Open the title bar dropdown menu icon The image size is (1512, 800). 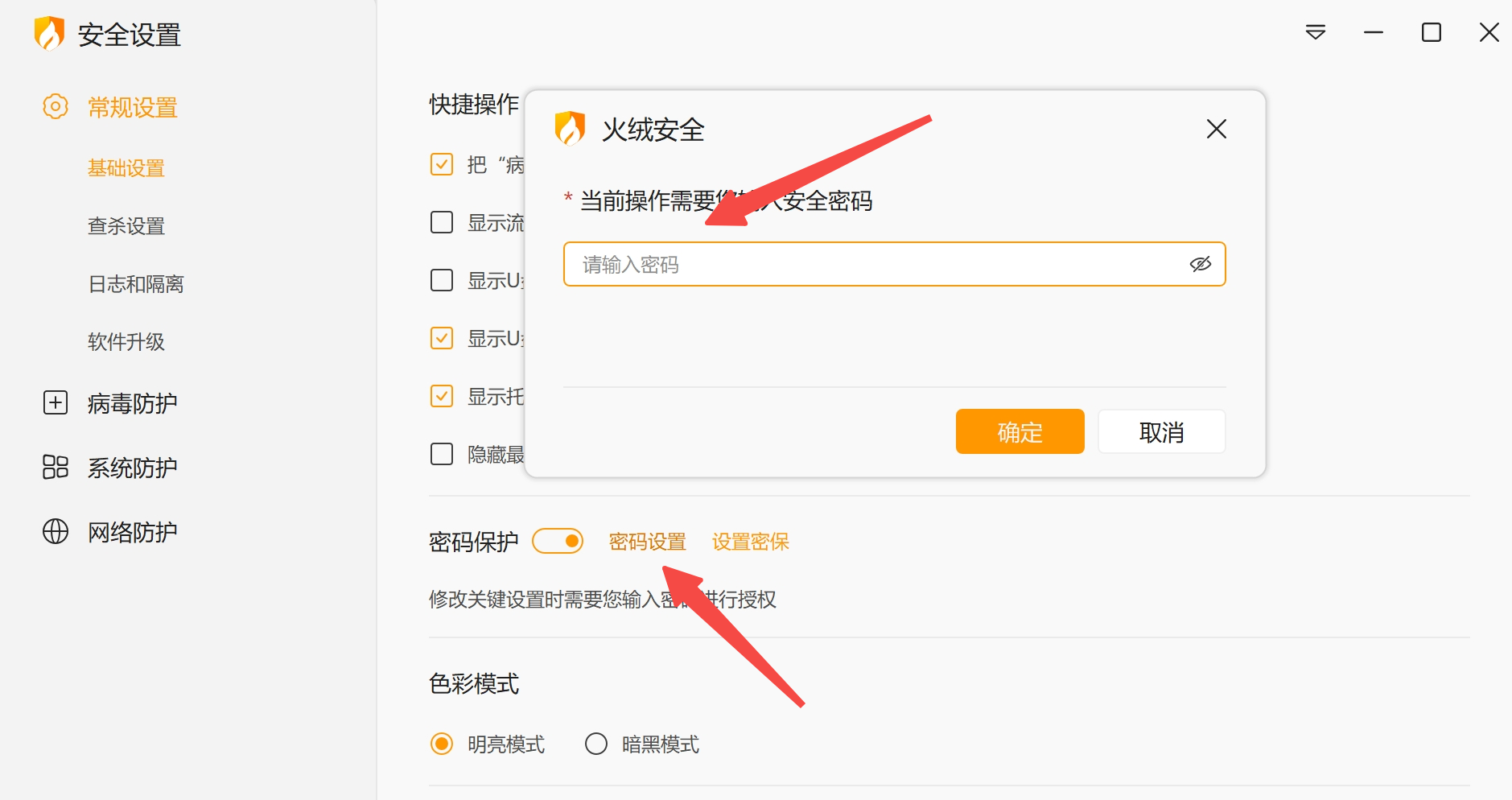(1316, 32)
